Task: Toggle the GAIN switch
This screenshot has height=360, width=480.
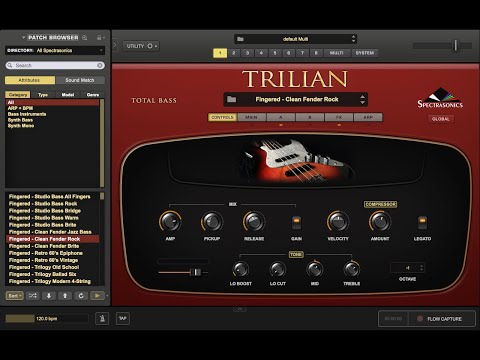Action: 296,223
